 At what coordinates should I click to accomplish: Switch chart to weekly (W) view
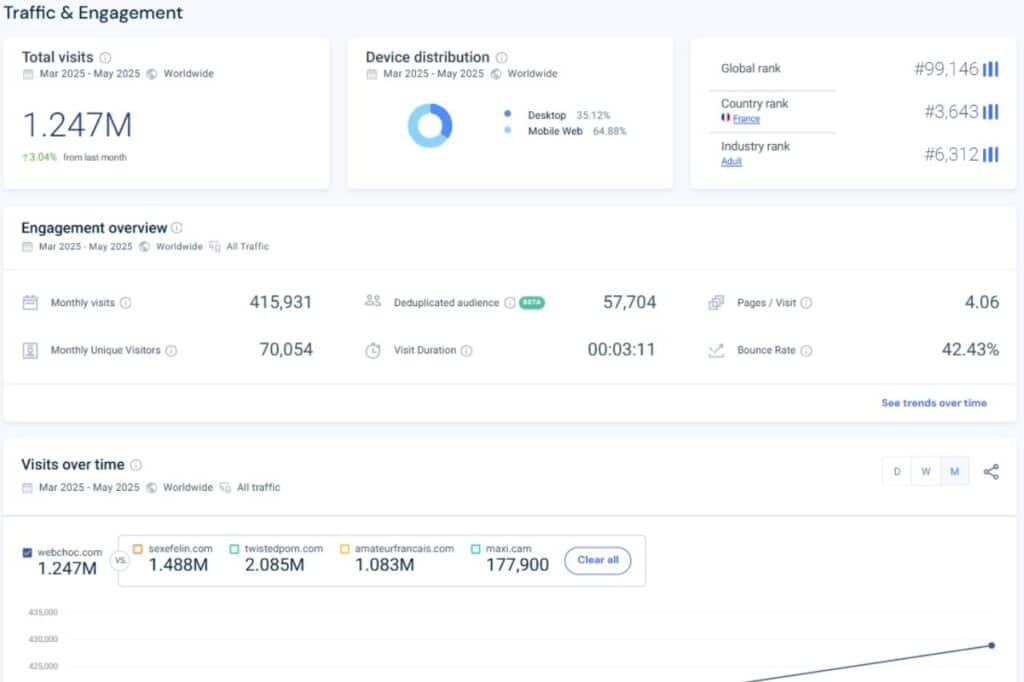click(925, 471)
